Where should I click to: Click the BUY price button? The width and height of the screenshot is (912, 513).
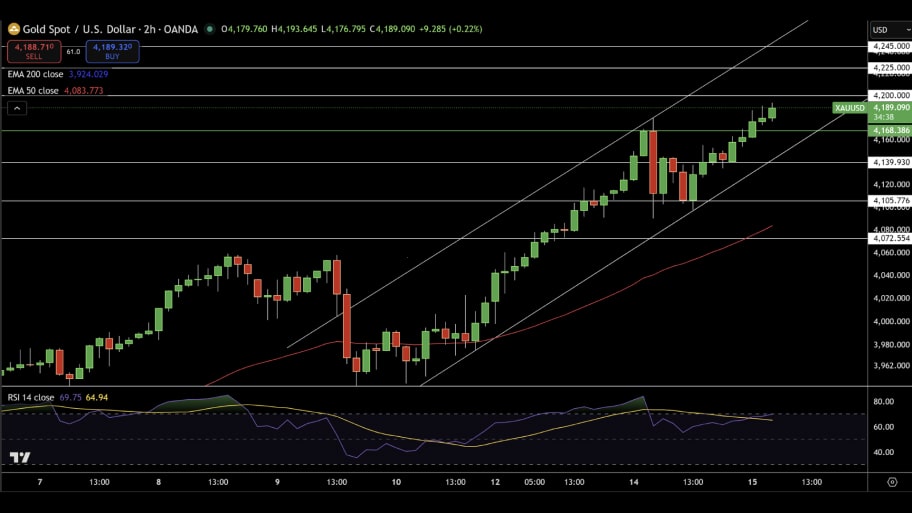point(113,51)
